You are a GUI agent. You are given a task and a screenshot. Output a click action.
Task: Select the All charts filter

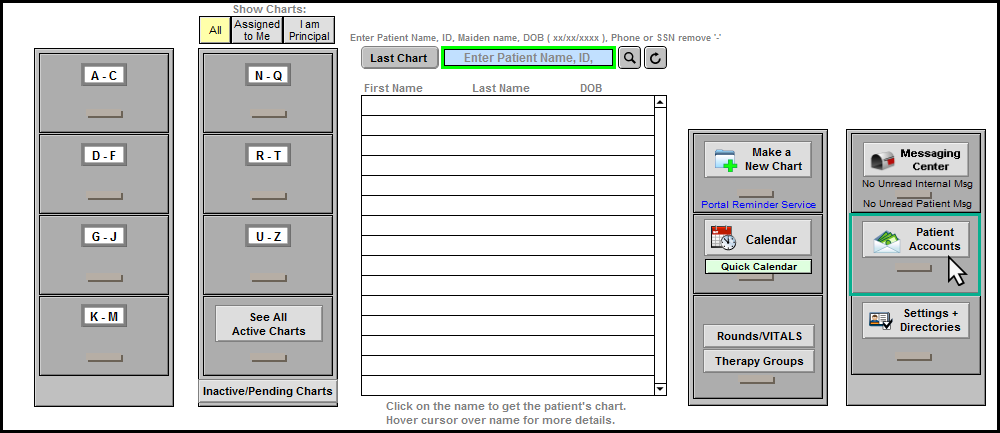point(215,31)
